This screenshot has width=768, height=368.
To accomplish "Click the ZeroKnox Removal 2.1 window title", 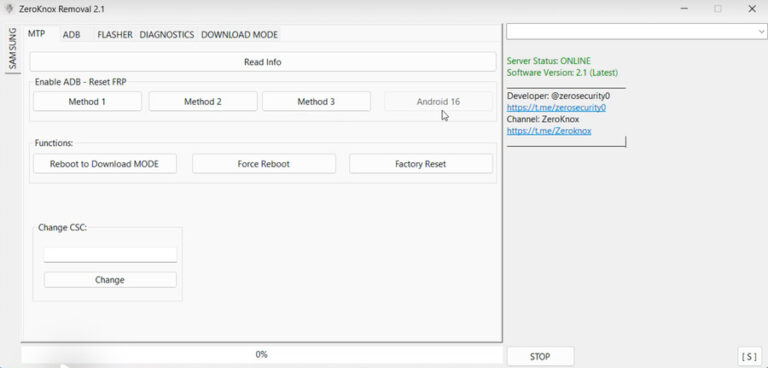I will (x=62, y=9).
